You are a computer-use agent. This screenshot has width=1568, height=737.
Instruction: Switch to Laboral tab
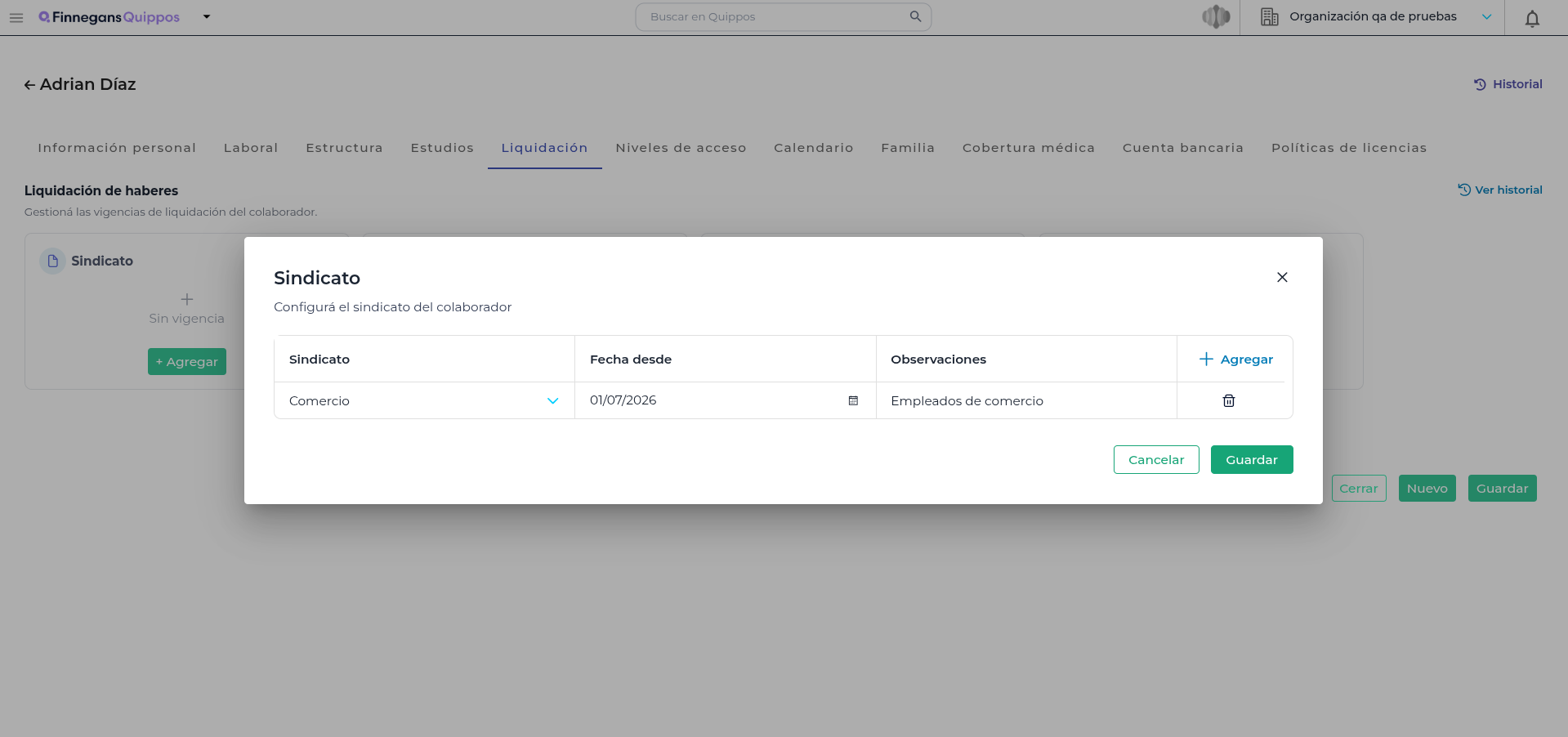251,148
